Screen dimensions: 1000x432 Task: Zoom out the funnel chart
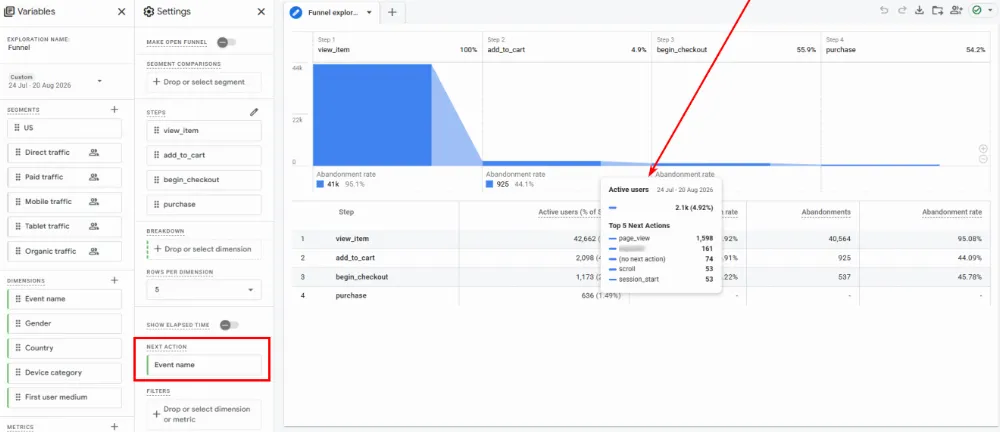983,160
